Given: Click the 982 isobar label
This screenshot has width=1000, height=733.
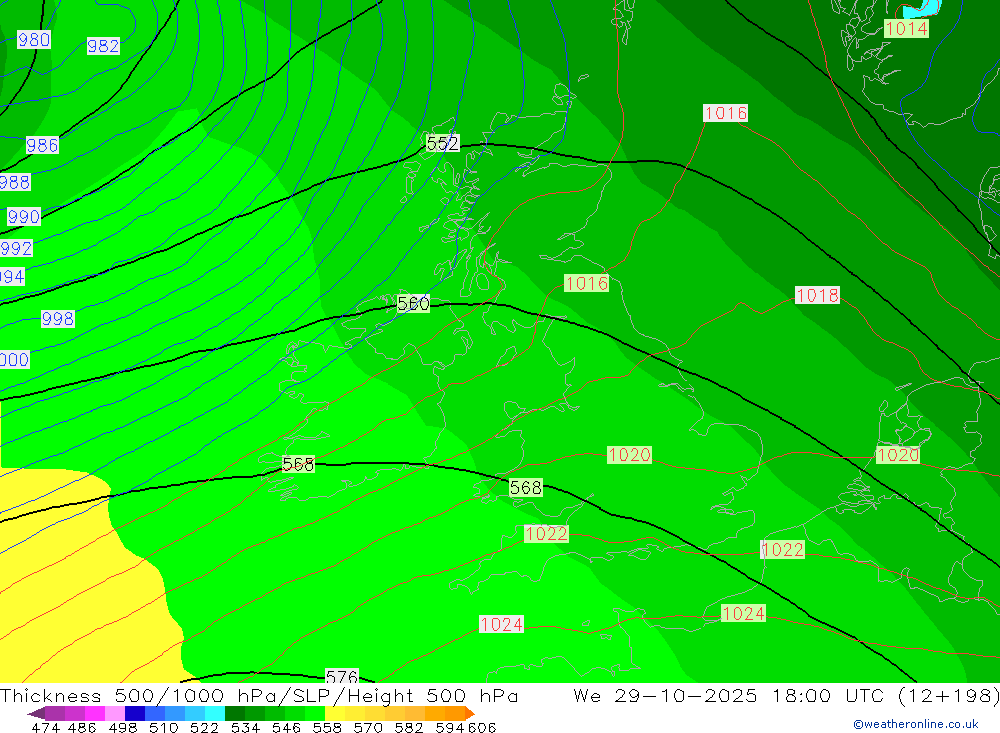Looking at the screenshot, I should point(103,46).
